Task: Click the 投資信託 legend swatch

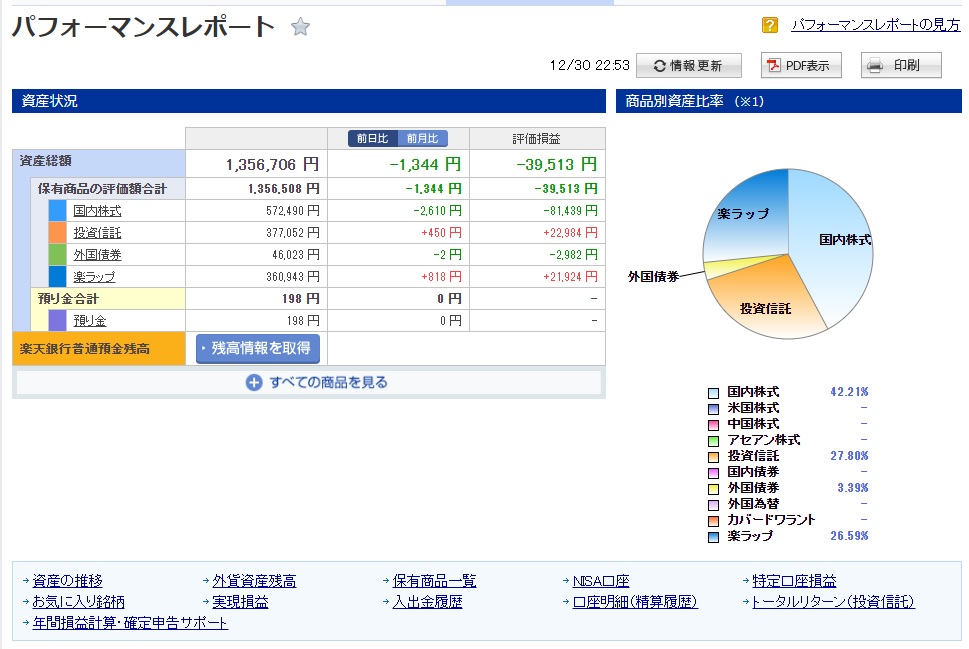Action: [713, 457]
